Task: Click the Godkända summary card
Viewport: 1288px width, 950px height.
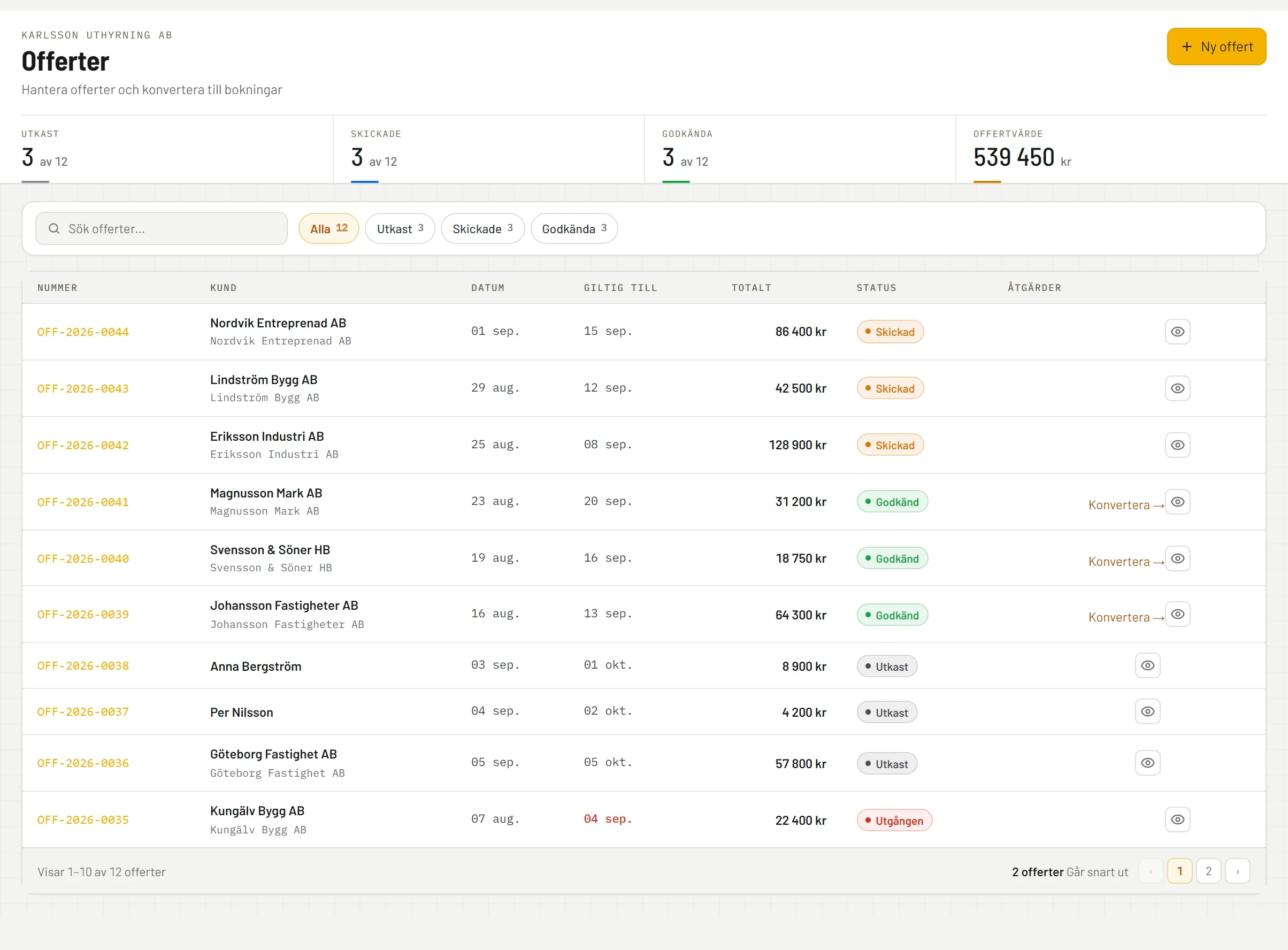Action: 800,150
